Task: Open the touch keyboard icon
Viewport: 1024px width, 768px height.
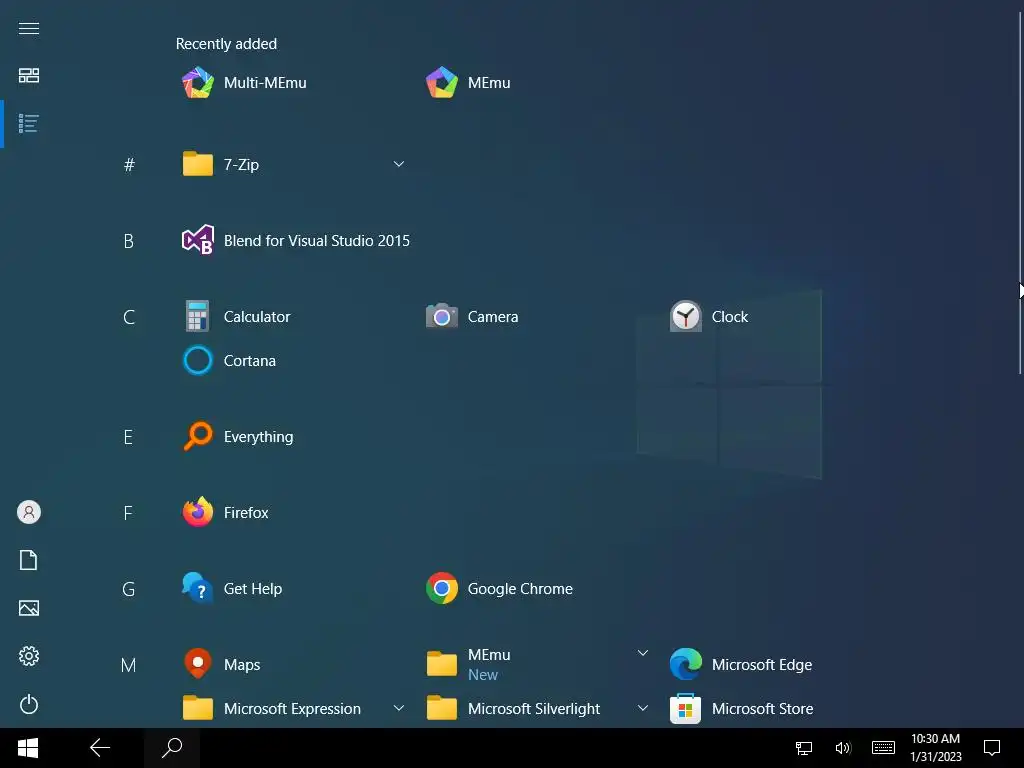Action: [x=883, y=748]
